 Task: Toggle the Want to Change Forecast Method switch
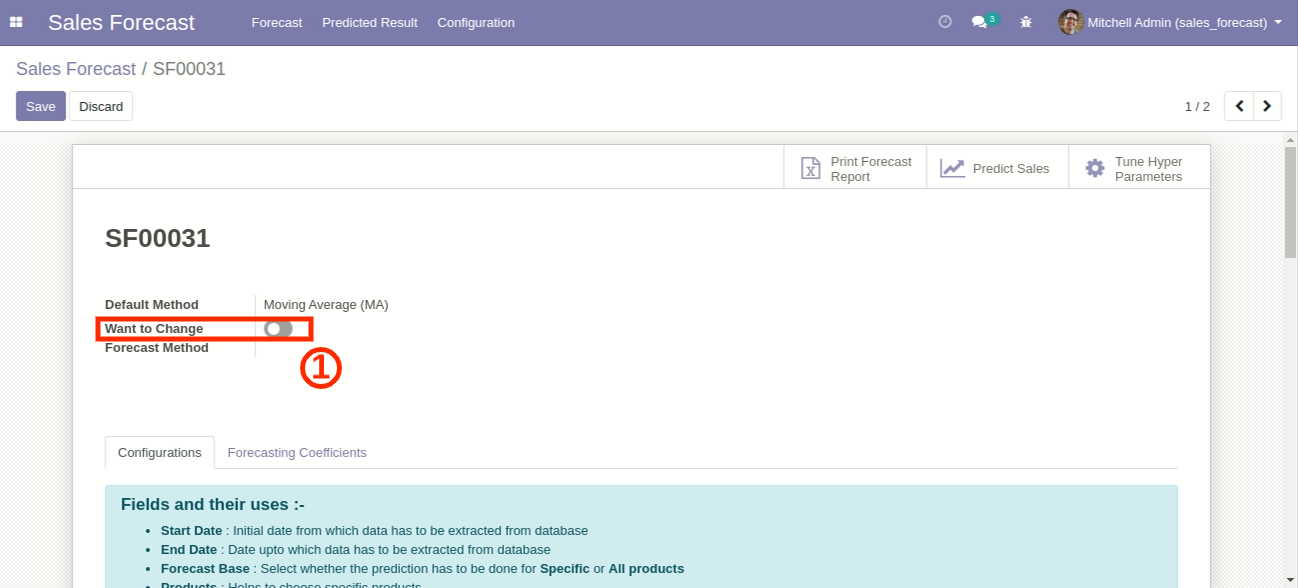(278, 329)
